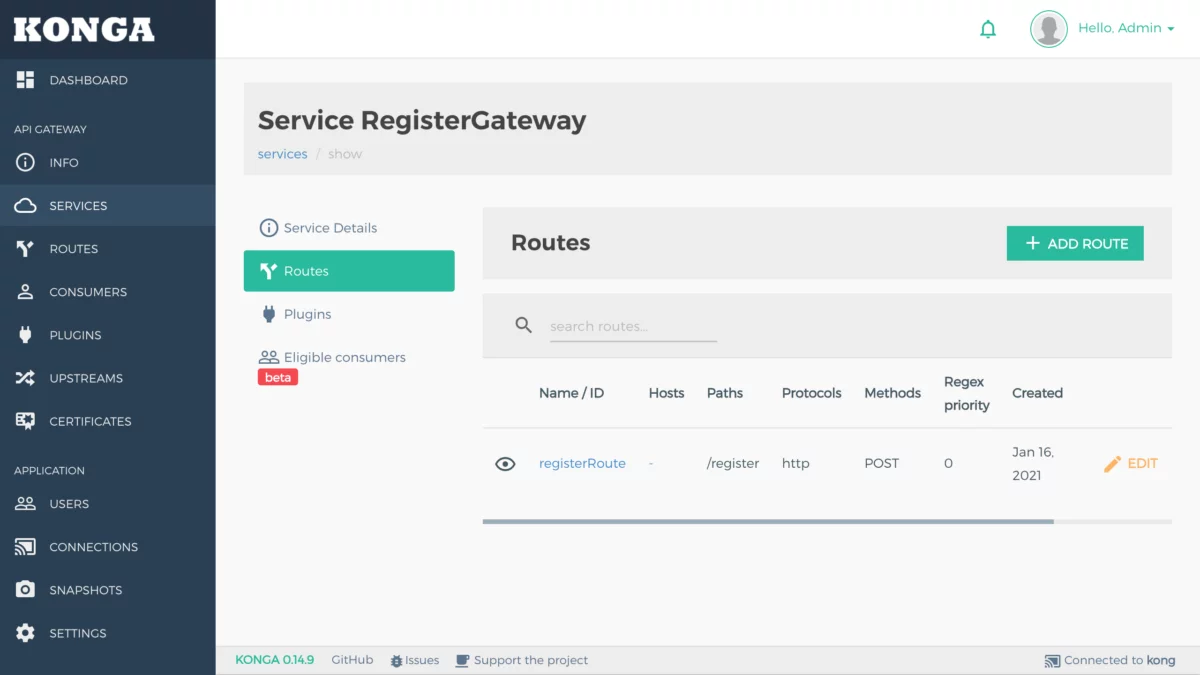
Task: Open the registerRoute link
Action: point(582,464)
